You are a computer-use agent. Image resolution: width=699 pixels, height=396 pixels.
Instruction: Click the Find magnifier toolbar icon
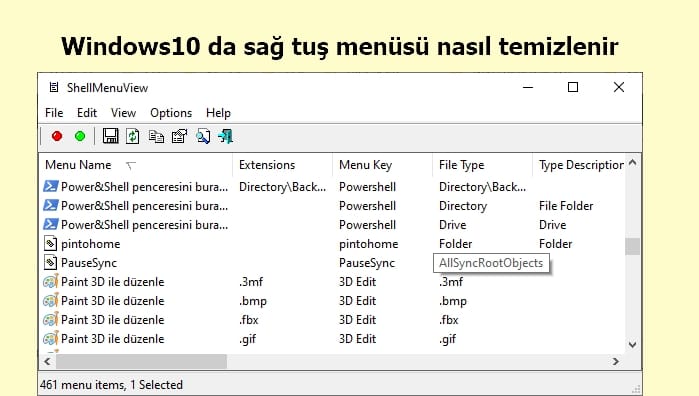203,136
